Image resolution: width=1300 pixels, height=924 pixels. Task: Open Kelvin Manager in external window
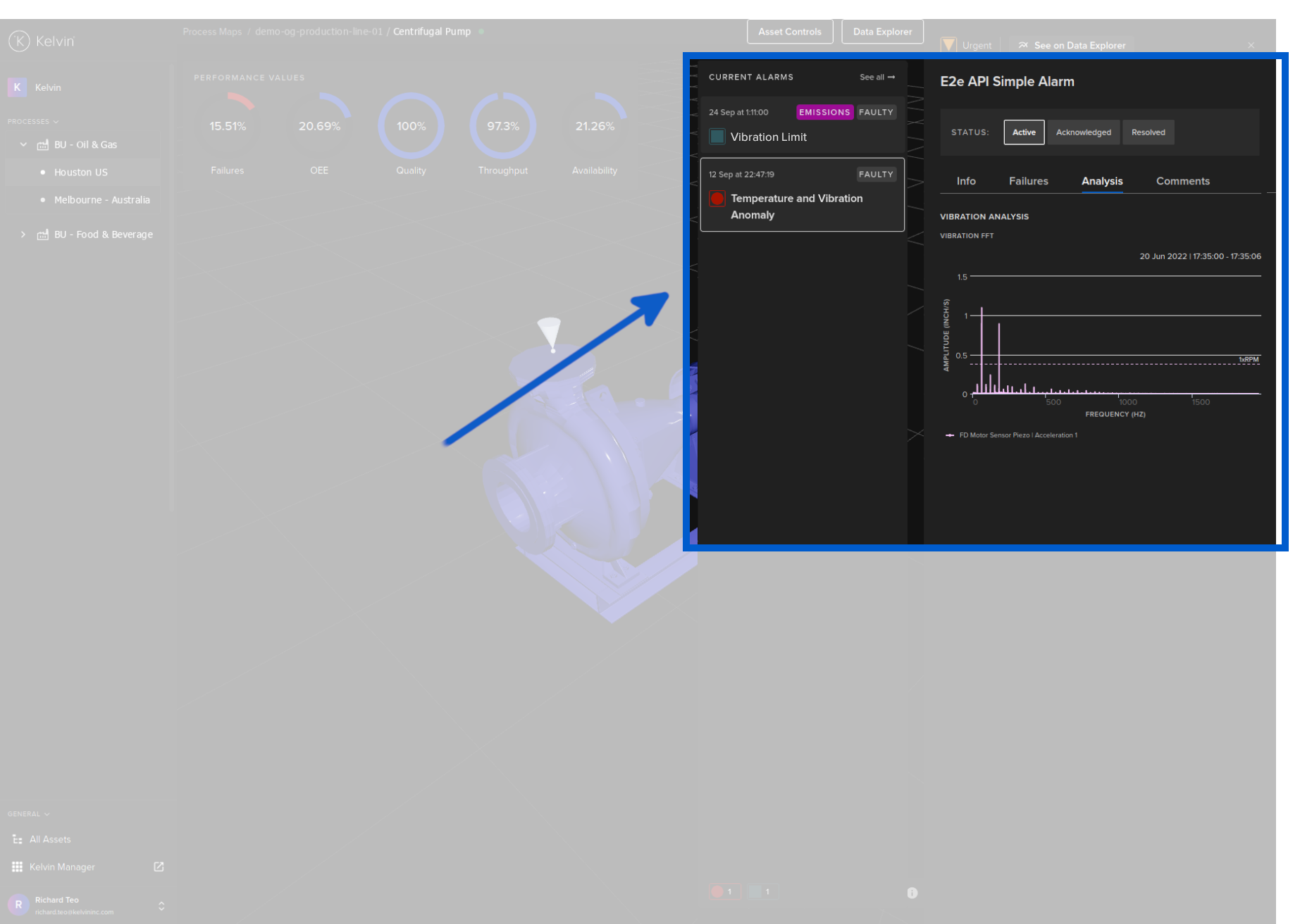pyautogui.click(x=158, y=867)
